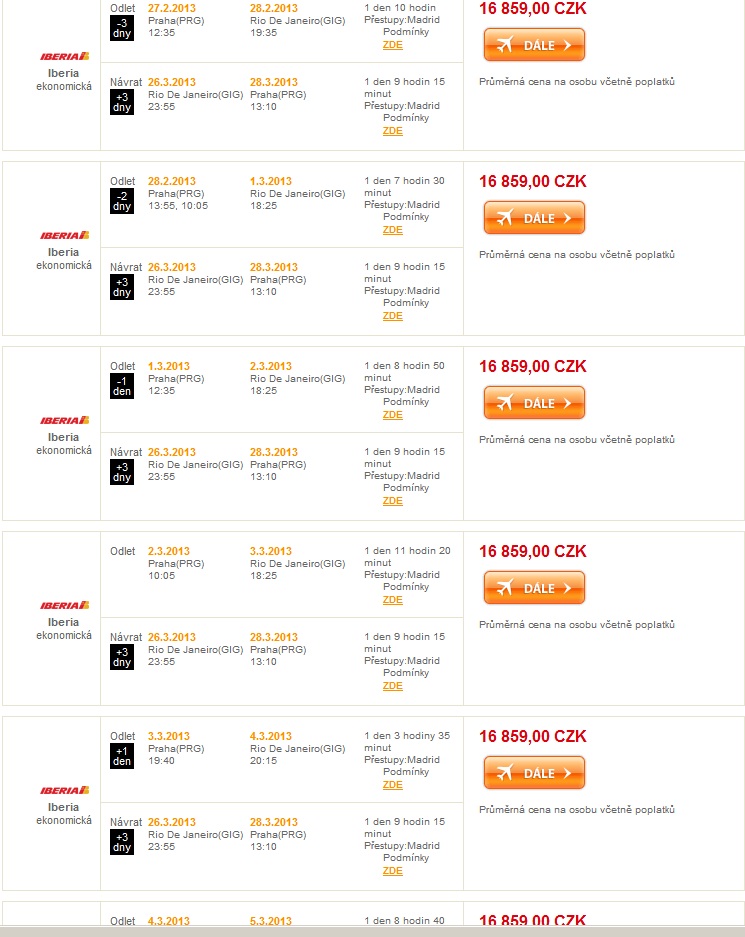The width and height of the screenshot is (745, 937).
Task: Select departure date 2.3.2013 link
Action: pos(168,551)
